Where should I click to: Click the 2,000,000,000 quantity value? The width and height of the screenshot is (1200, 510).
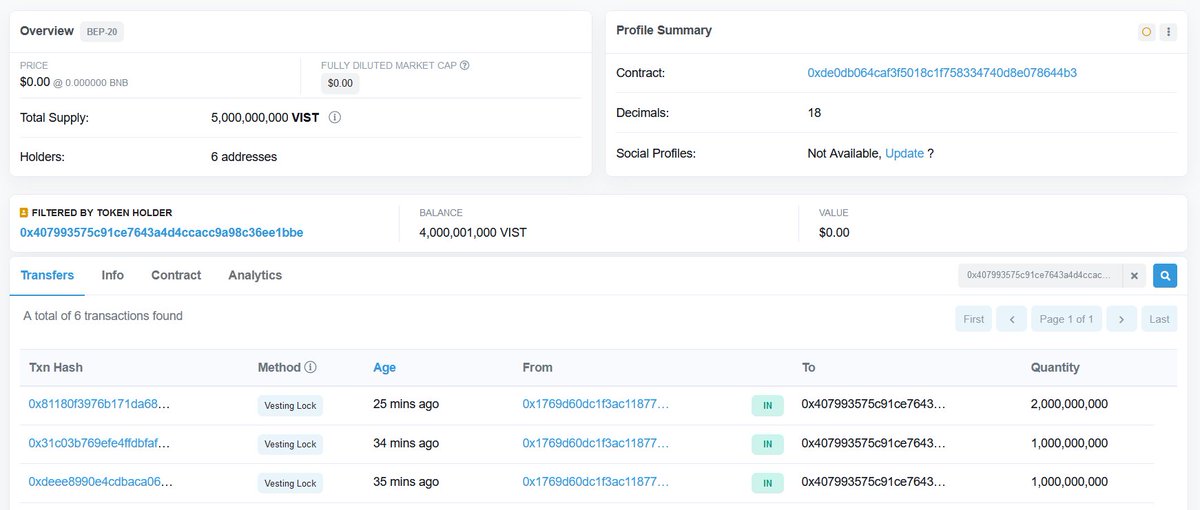pos(1069,404)
